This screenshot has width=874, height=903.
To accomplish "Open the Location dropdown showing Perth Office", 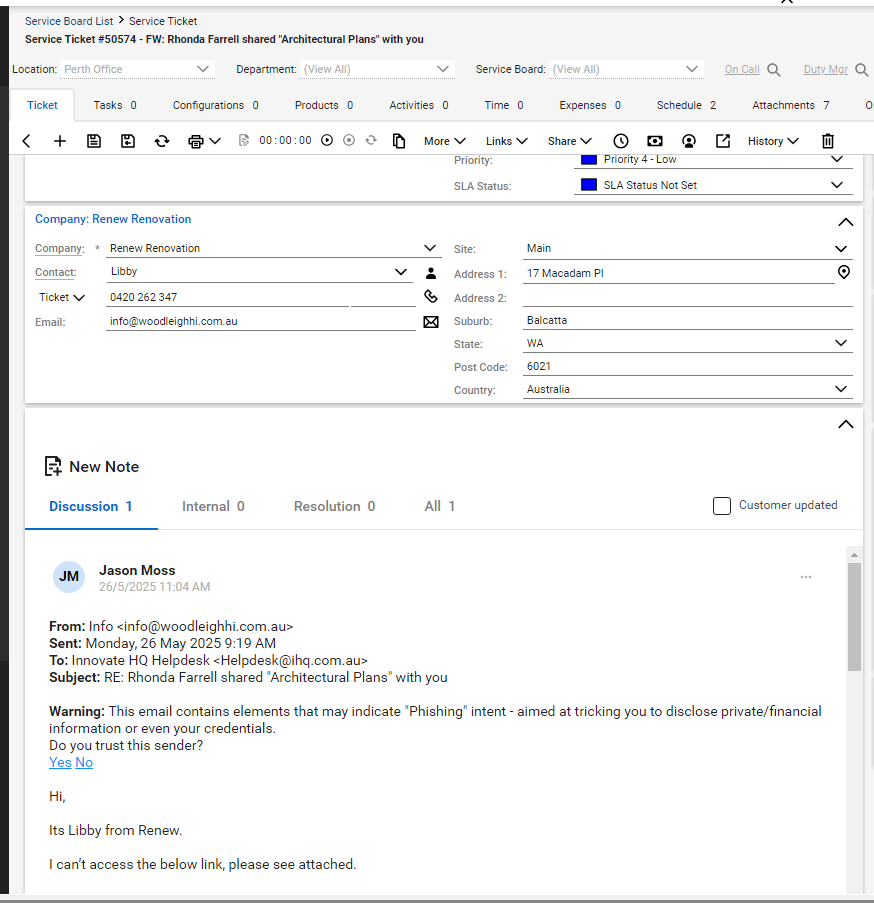I will pos(137,69).
